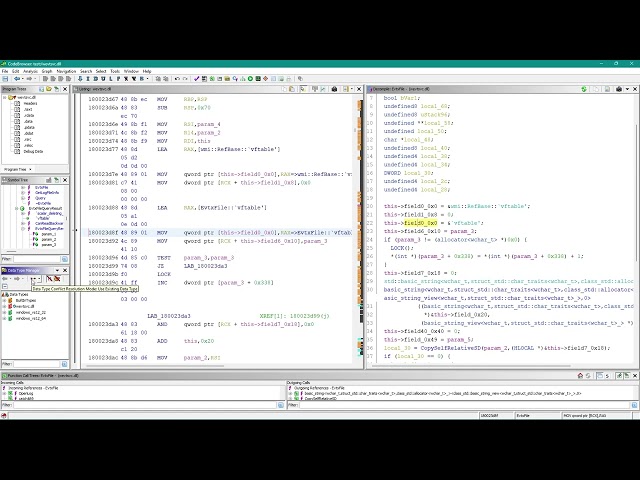The height and width of the screenshot is (480, 640).
Task: Select OpenLog in Incoming Calls tree
Action: point(26,393)
